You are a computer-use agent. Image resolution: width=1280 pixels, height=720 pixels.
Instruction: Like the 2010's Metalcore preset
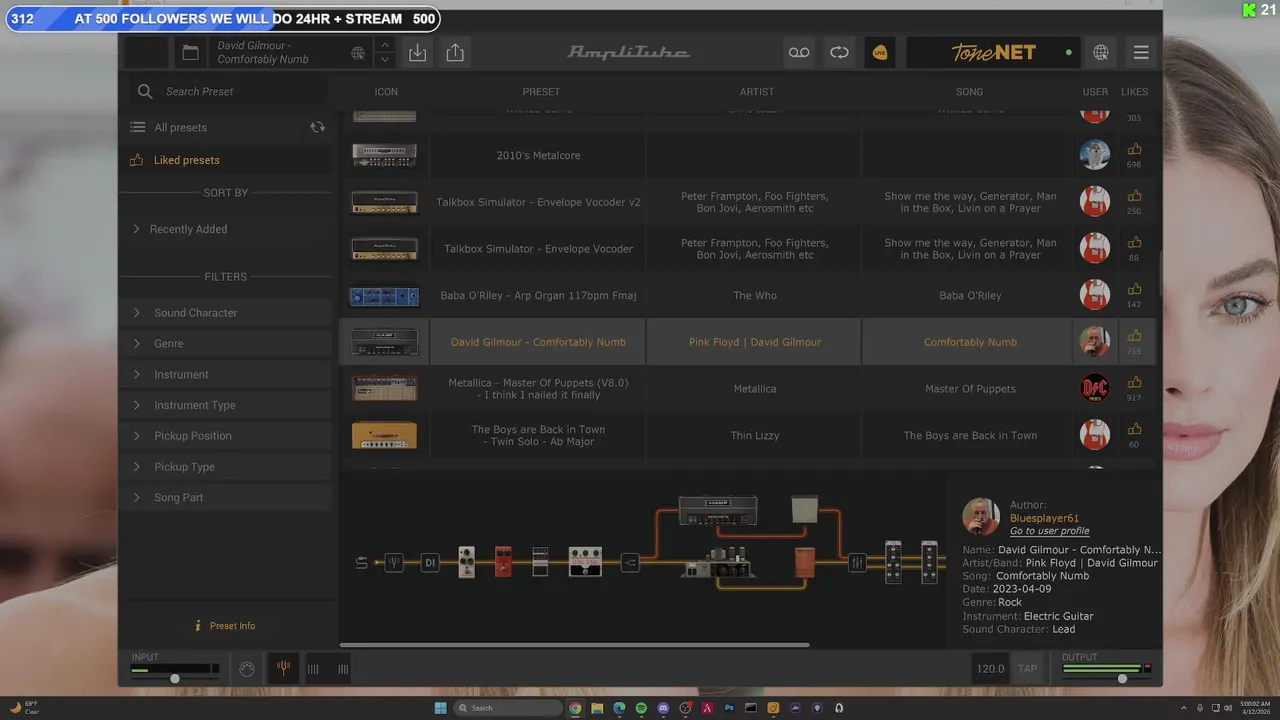point(1134,150)
